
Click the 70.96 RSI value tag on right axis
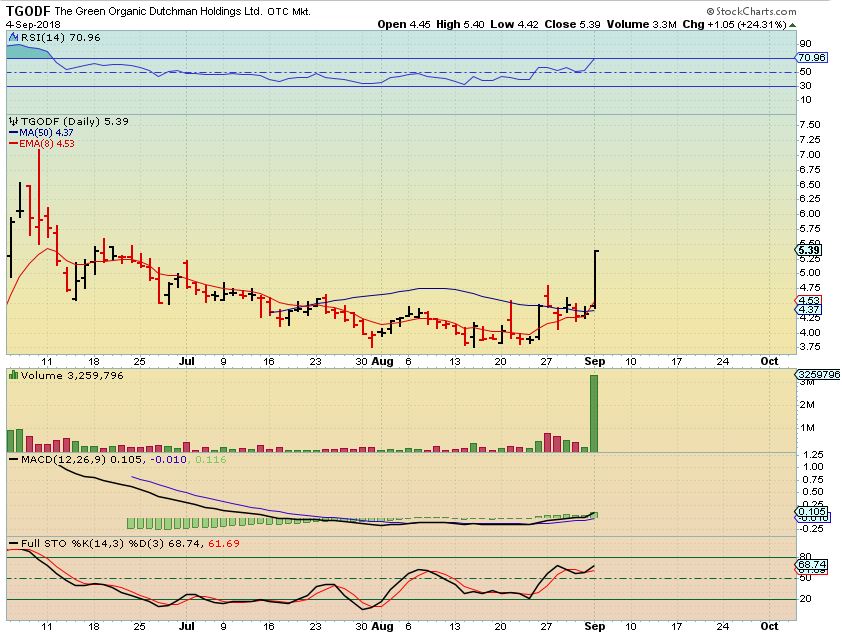click(812, 57)
